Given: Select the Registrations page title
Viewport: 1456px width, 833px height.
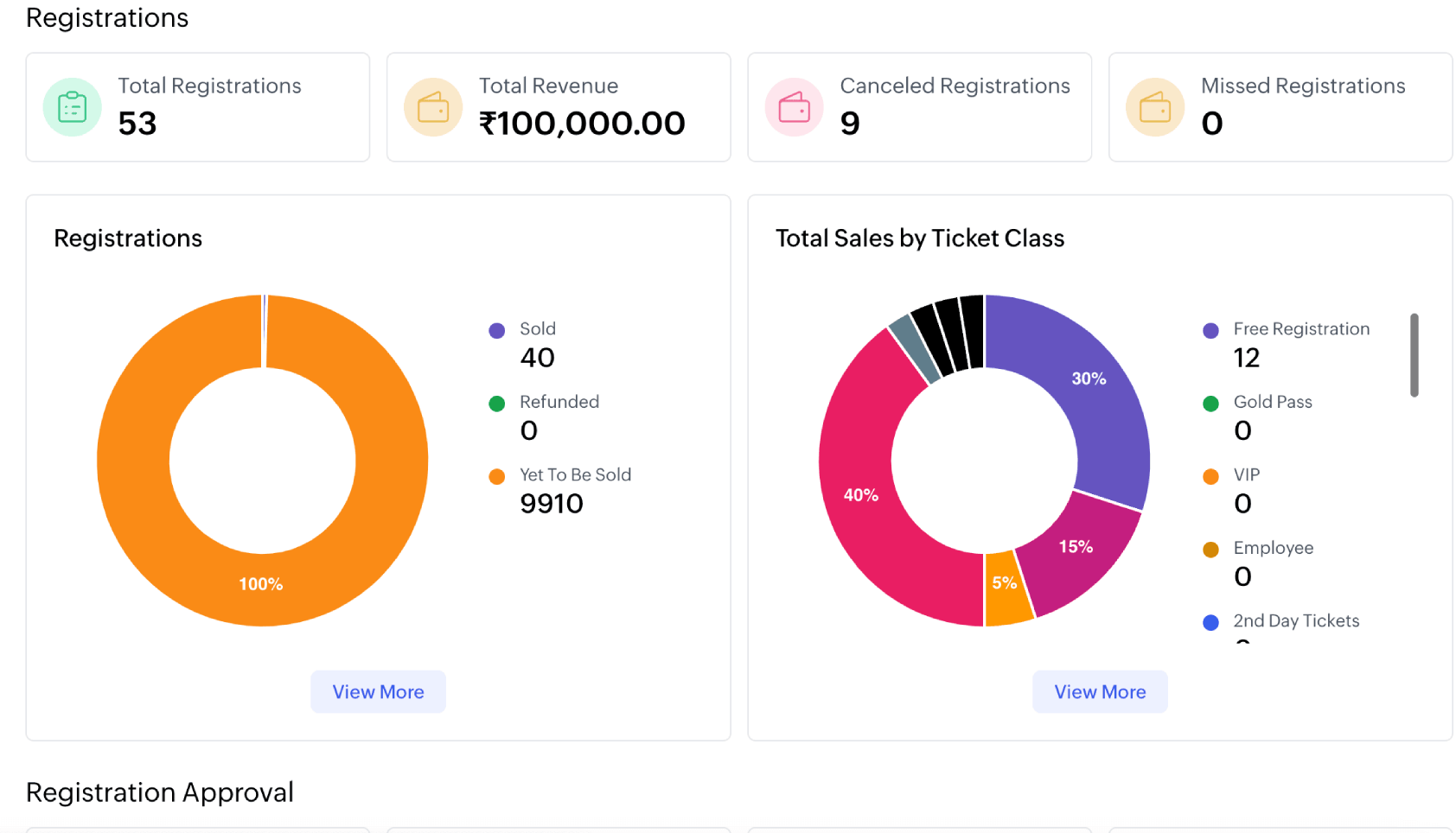Looking at the screenshot, I should (x=106, y=17).
